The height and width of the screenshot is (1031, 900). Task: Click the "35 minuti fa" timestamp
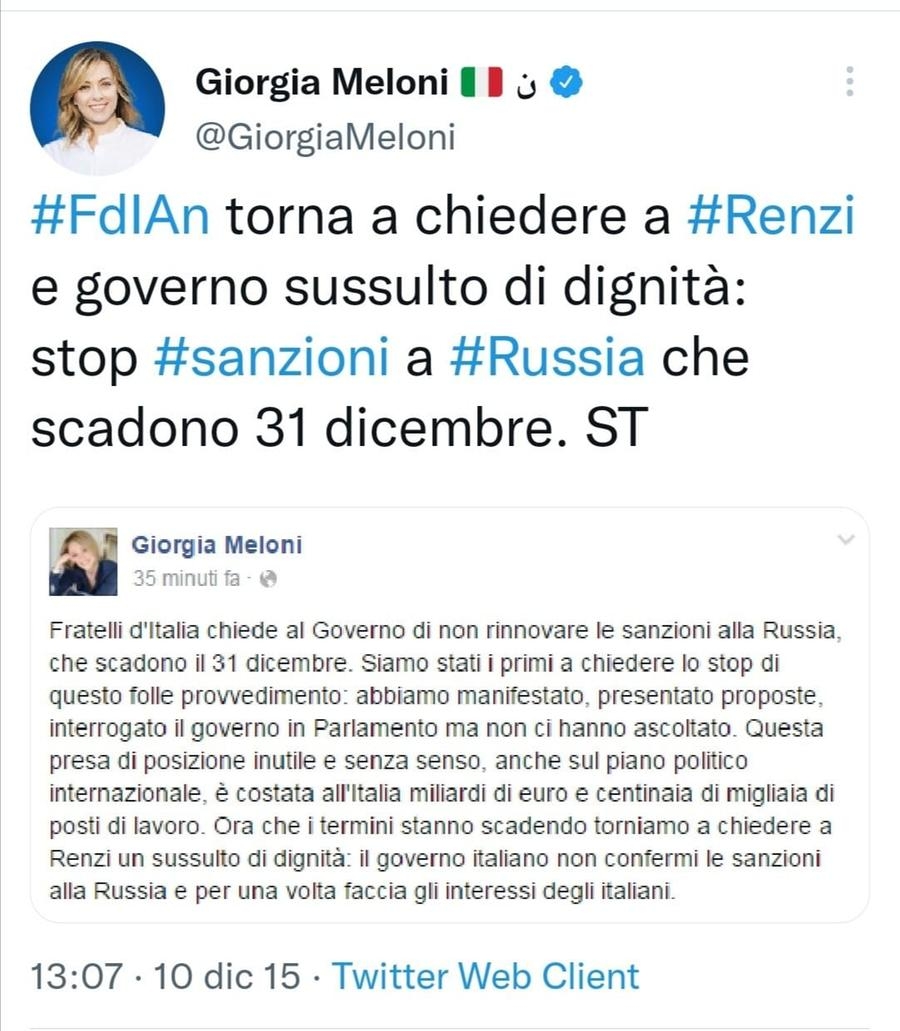coord(187,579)
